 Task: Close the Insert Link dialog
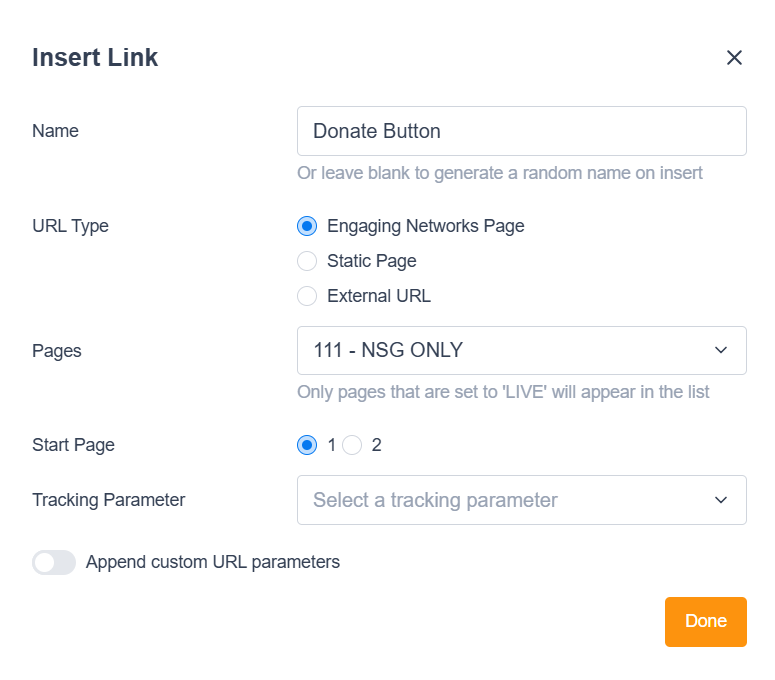tap(734, 58)
